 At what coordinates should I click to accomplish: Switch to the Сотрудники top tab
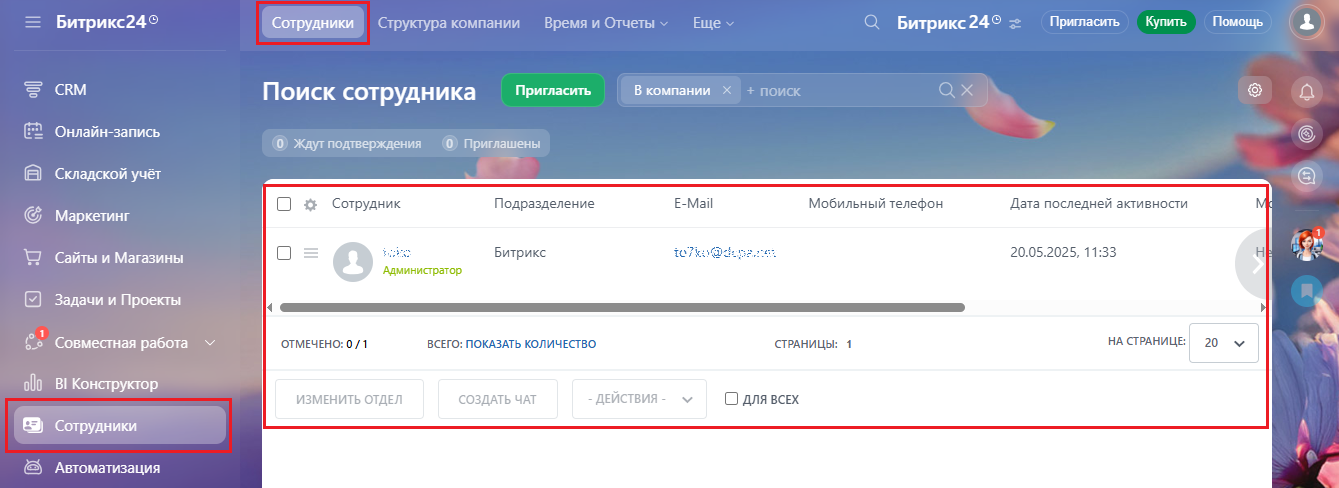313,22
